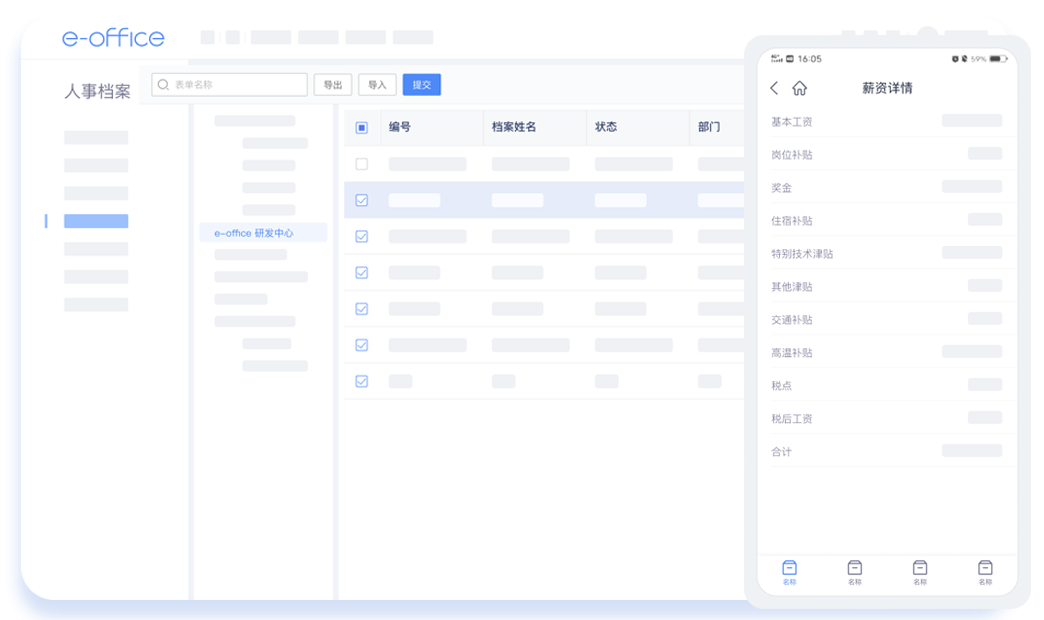Screen dimensions: 1044x620
Task: Click the search magnifier icon in the toolbar
Action: point(163,85)
